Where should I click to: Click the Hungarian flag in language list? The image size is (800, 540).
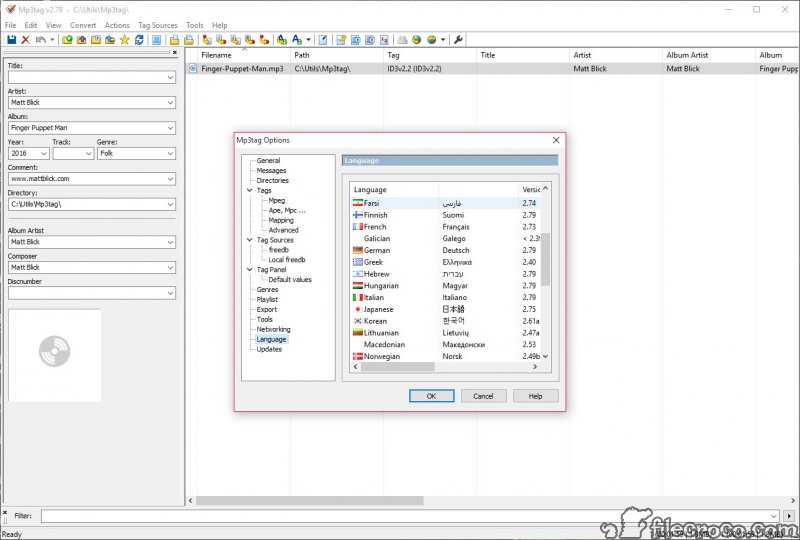(358, 286)
